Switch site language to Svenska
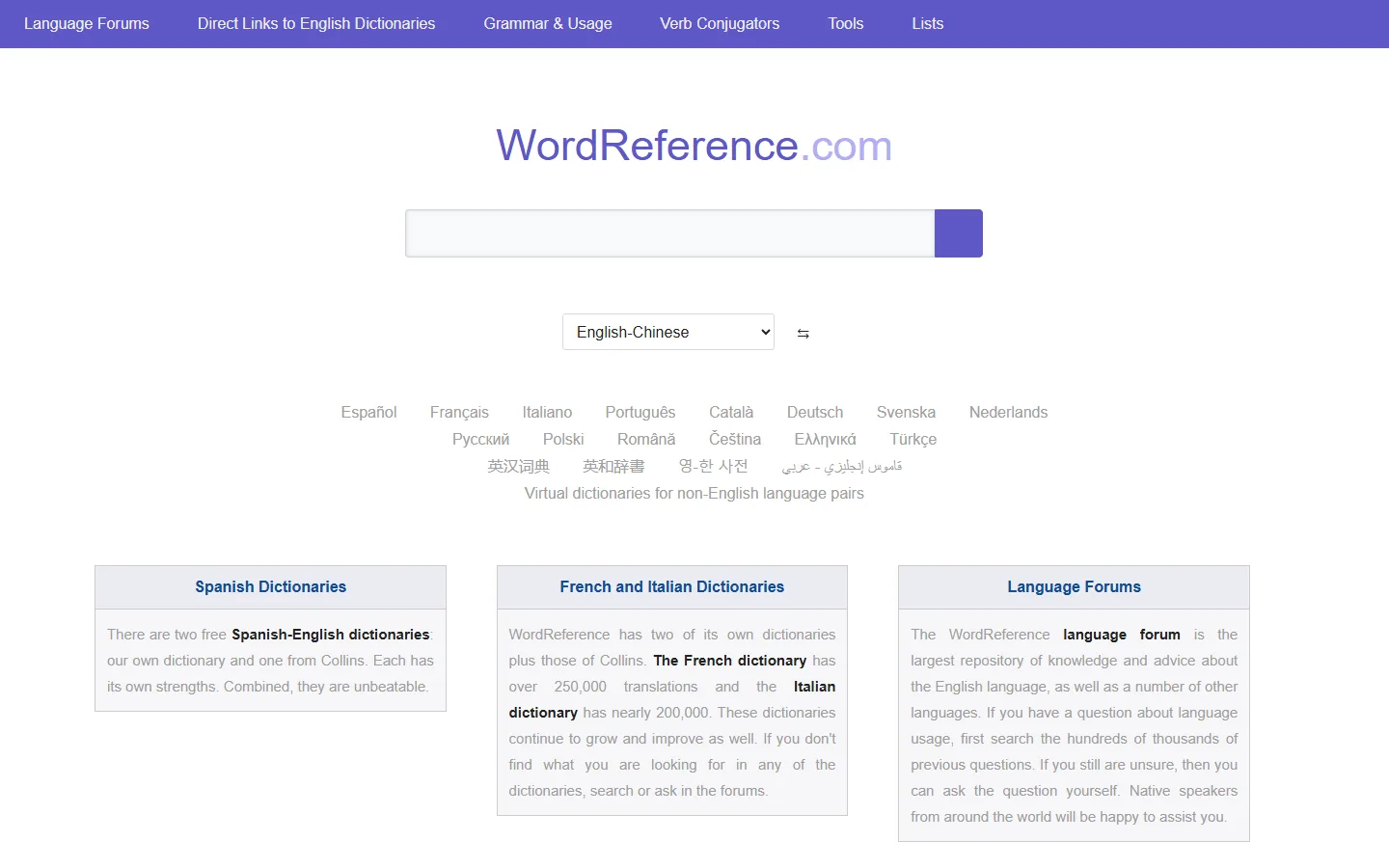Viewport: 1389px width, 868px height. tap(906, 412)
